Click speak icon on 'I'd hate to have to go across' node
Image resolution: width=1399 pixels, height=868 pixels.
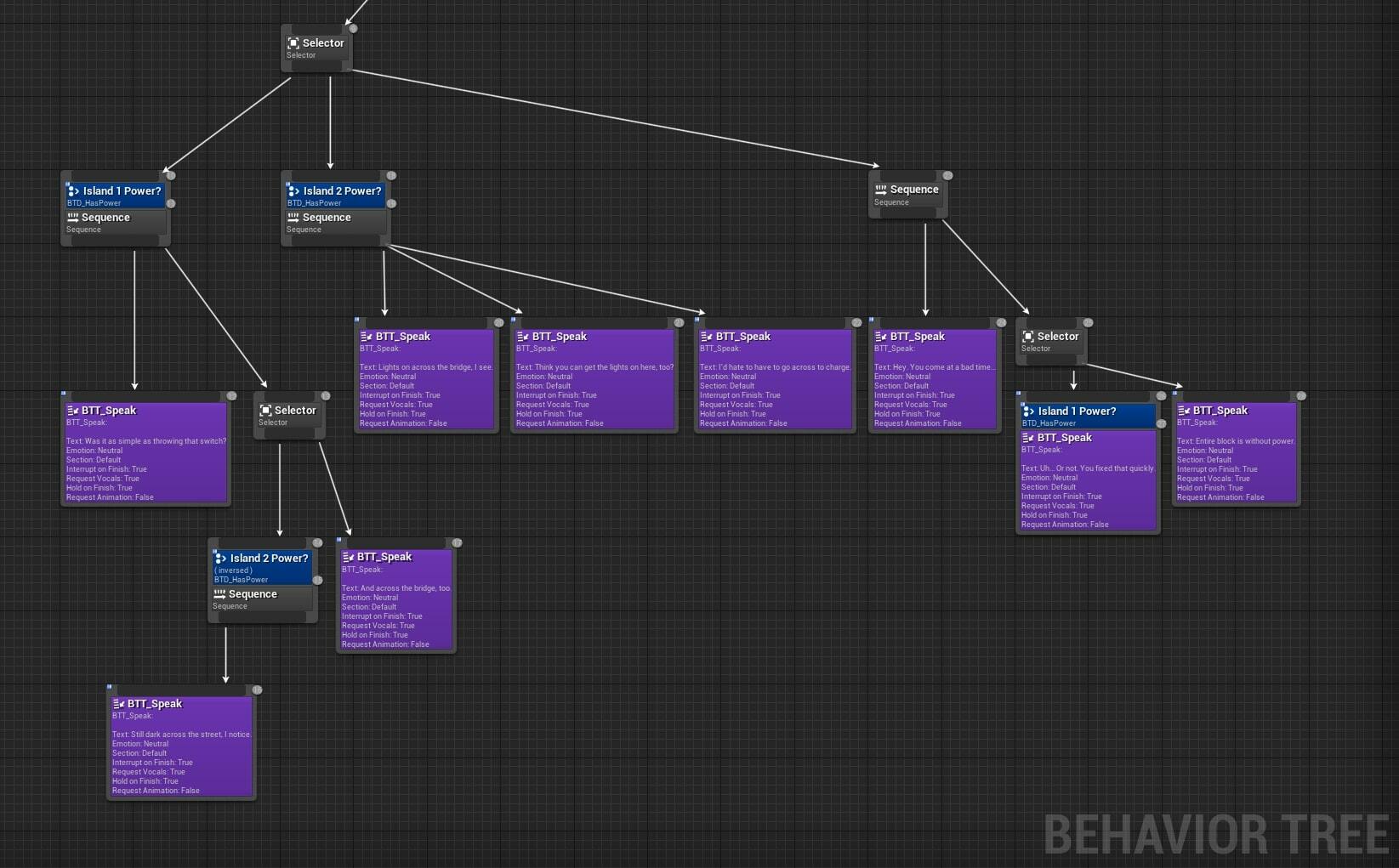(707, 337)
